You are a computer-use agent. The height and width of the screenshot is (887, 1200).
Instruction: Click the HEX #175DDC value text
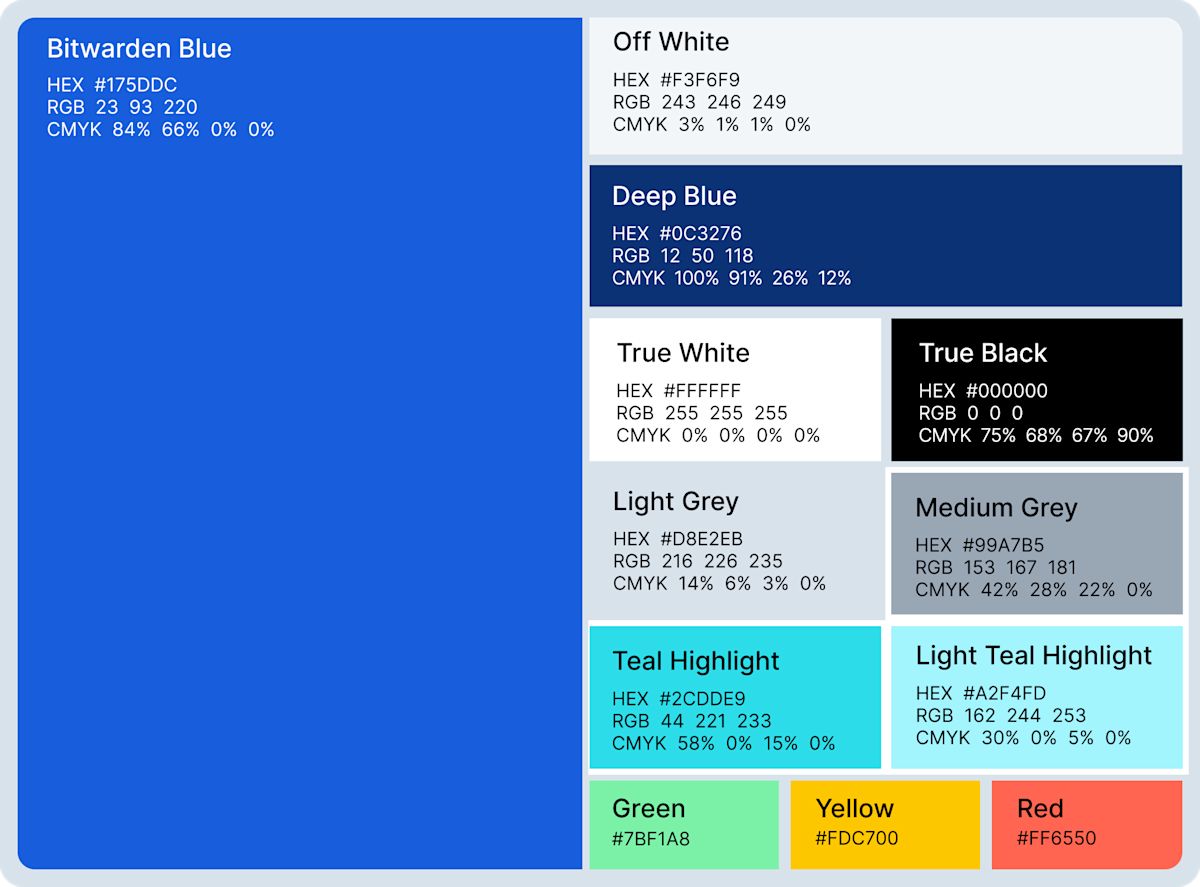pyautogui.click(x=112, y=85)
